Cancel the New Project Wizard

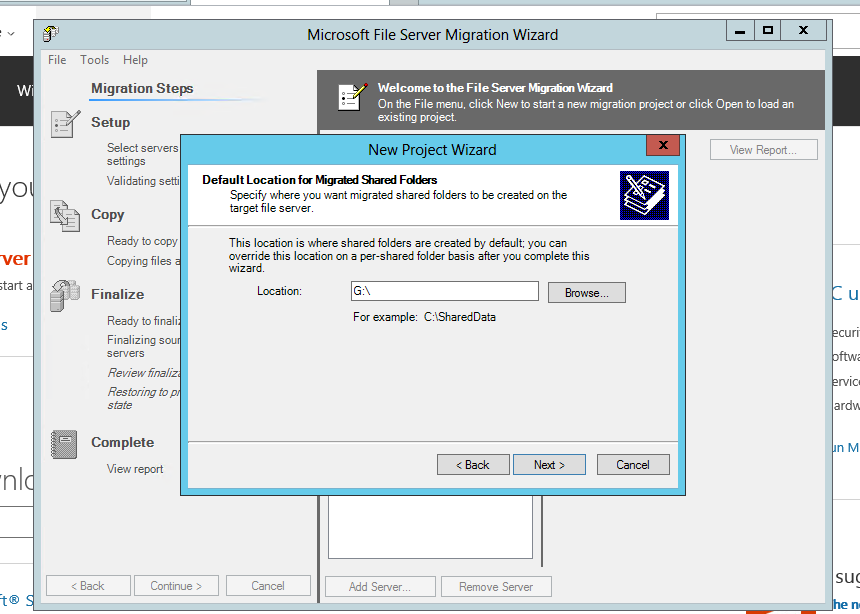(x=633, y=465)
